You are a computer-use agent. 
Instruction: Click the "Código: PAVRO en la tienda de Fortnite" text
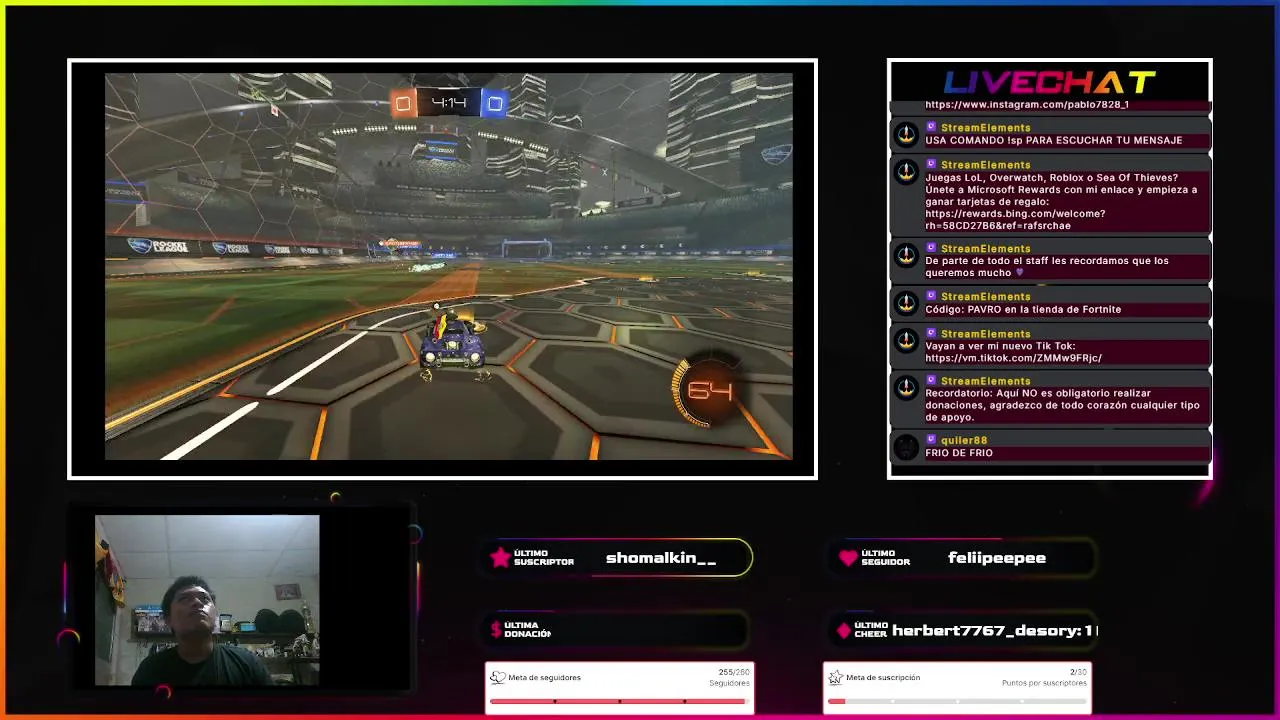[1023, 309]
